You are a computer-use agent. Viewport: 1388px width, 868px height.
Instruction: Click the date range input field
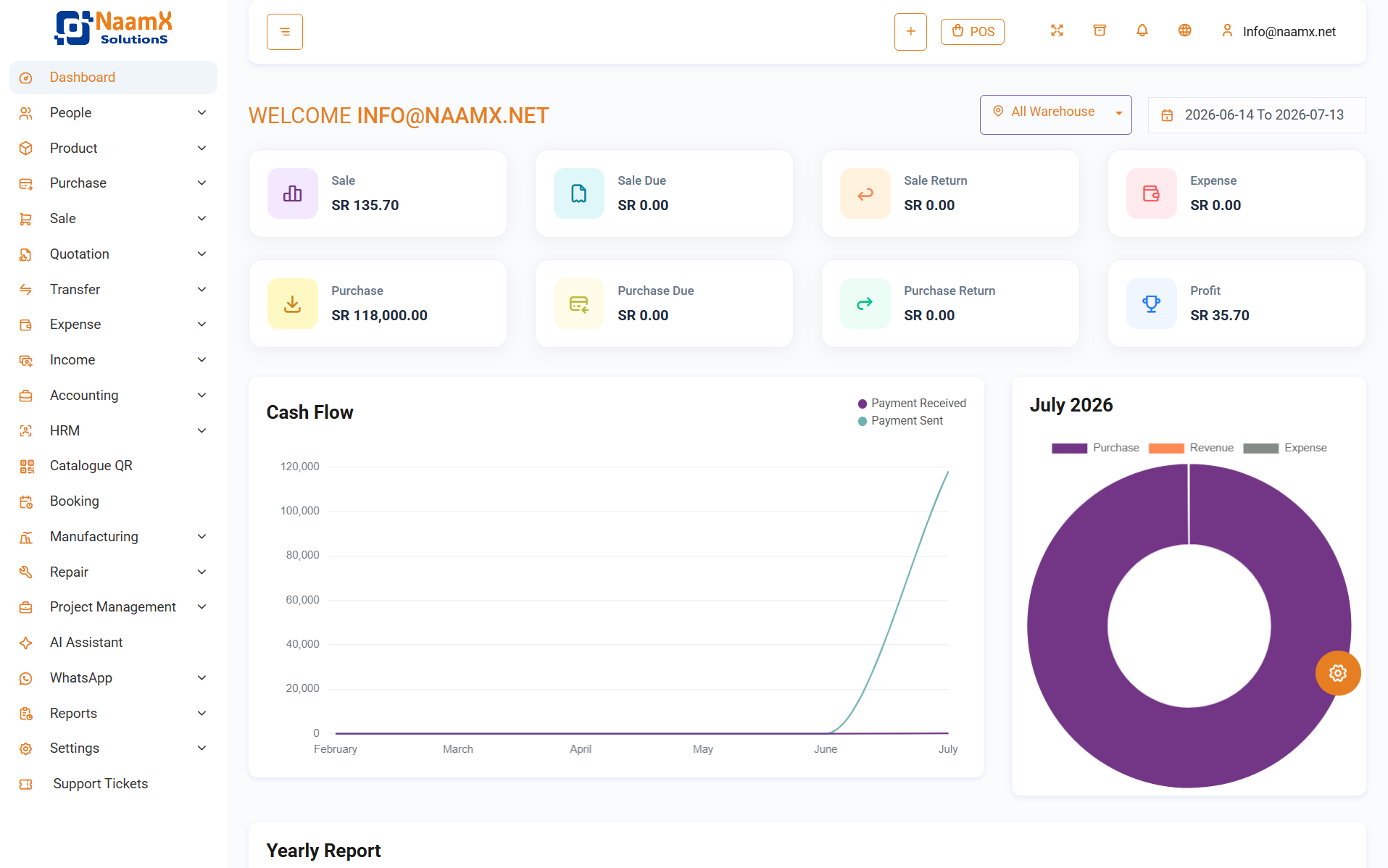[x=1257, y=115]
